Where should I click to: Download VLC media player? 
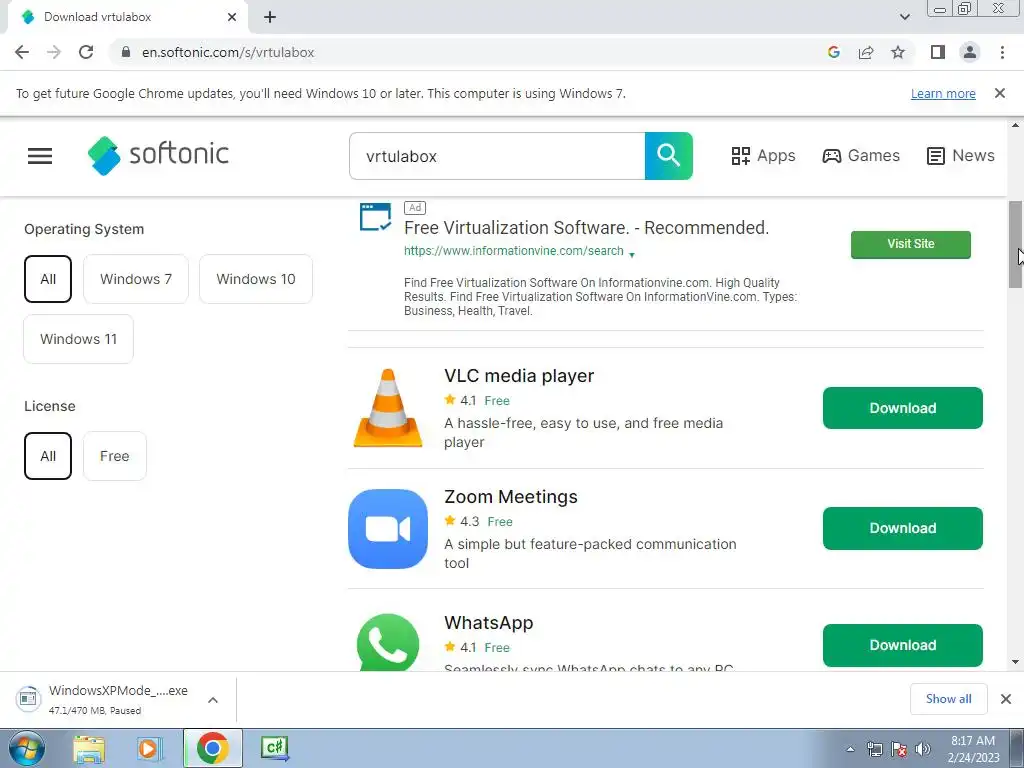(903, 408)
